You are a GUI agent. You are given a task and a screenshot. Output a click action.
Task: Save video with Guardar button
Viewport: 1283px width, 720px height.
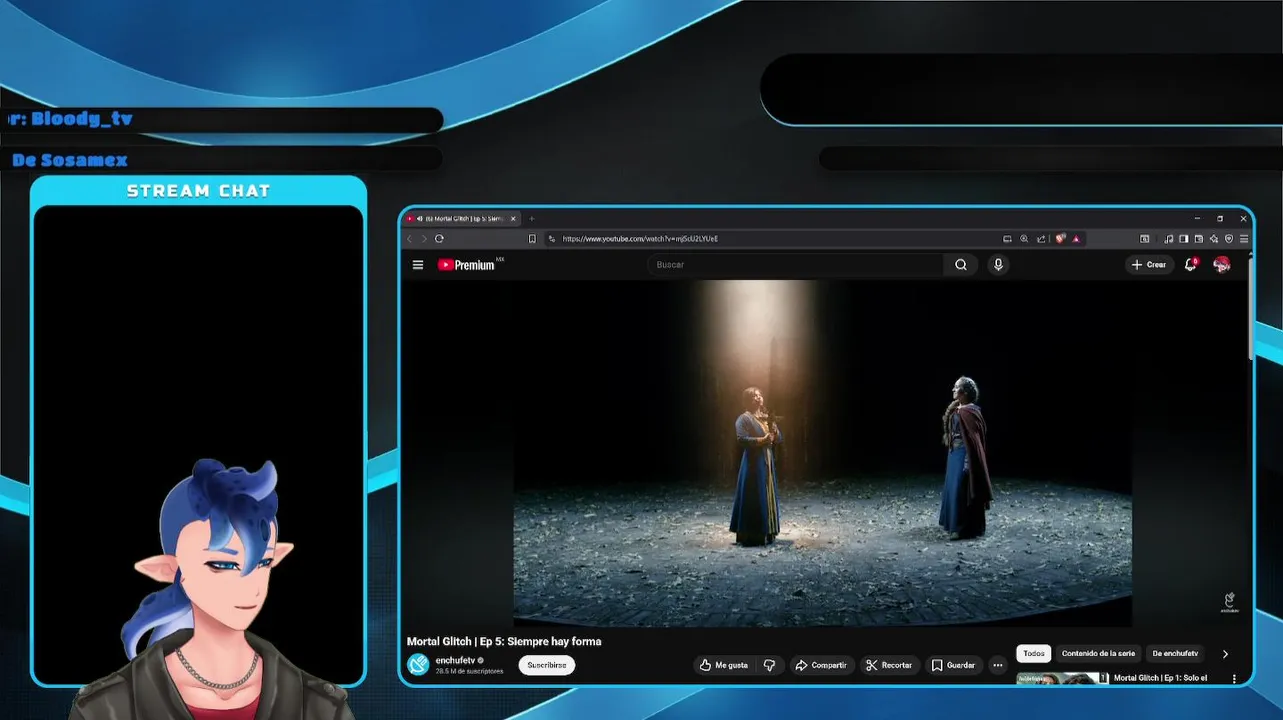[953, 665]
